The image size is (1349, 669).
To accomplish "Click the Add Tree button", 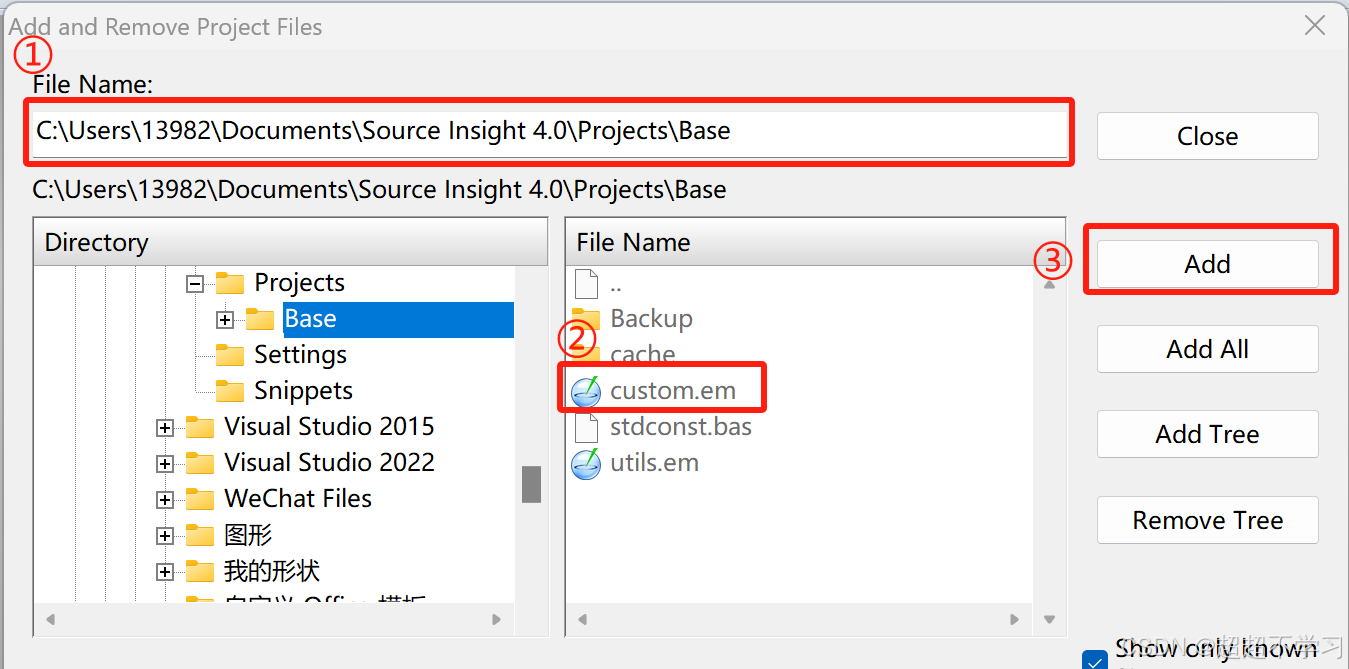I will tap(1207, 435).
